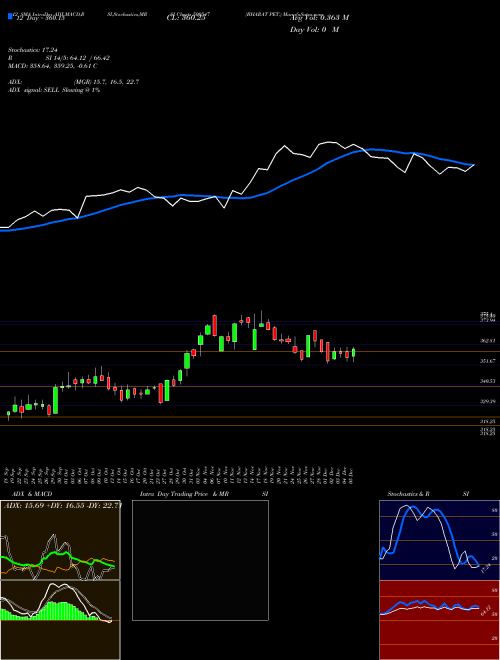This screenshot has width=500, height=660.
Task: Click the 'CL: 360.25' closing price text
Action: tap(186, 18)
